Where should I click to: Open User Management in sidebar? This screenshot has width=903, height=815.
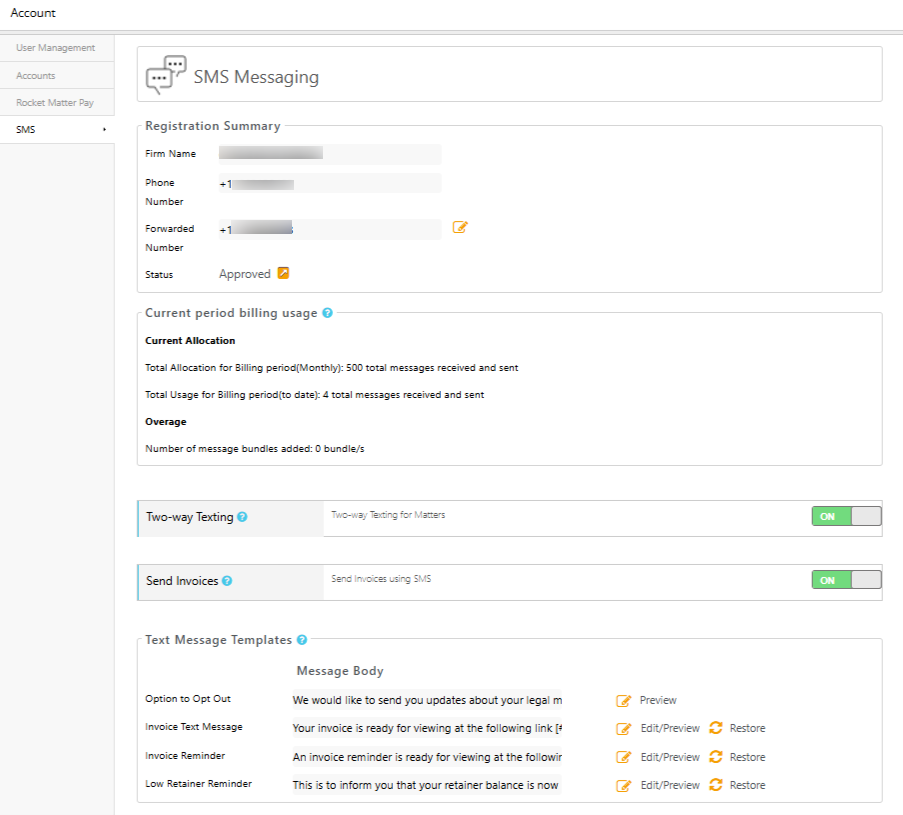[x=57, y=48]
